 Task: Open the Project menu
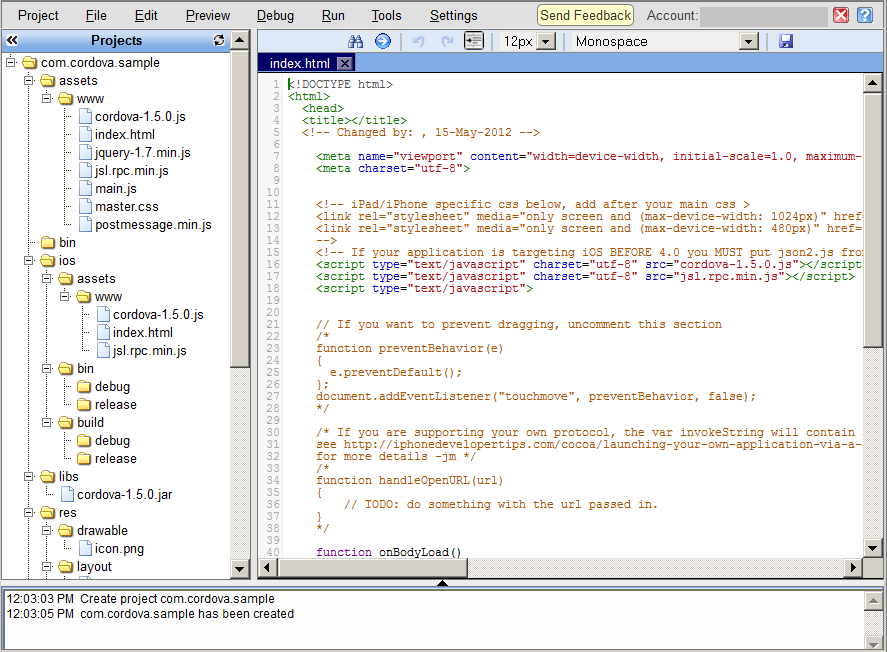(38, 15)
